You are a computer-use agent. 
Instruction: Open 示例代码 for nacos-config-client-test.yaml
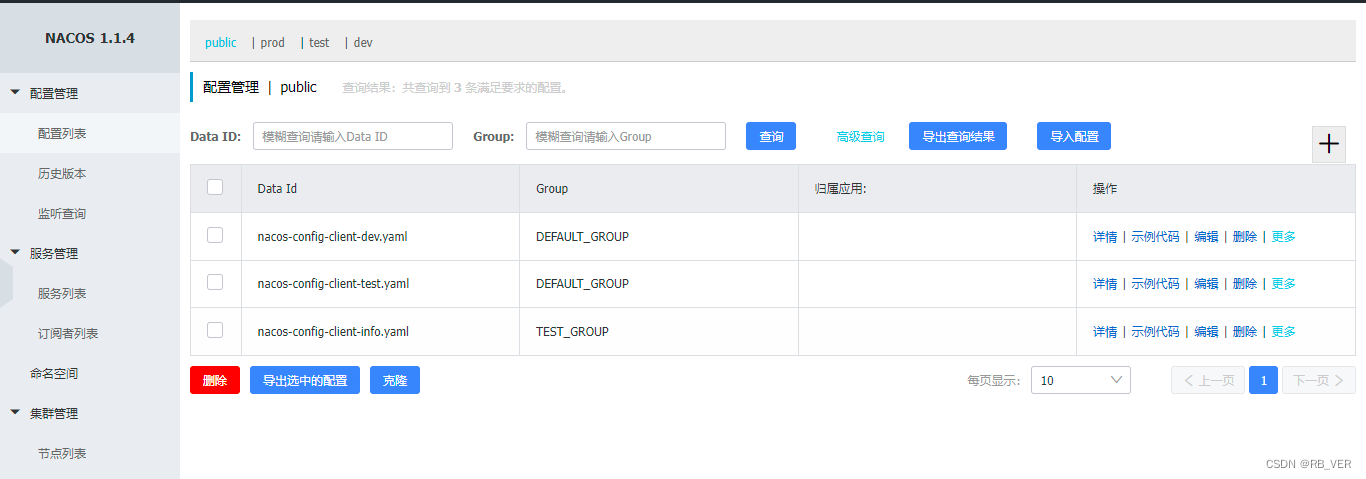tap(1155, 284)
